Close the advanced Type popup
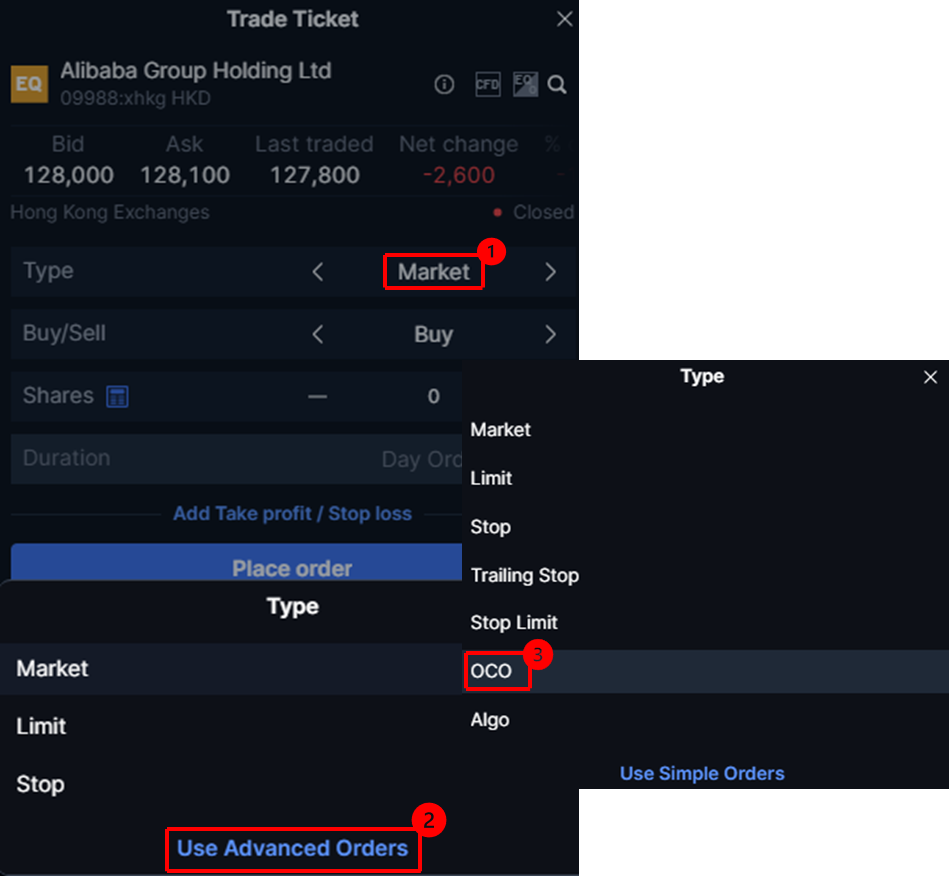Screen dimensions: 949x876 coord(931,377)
